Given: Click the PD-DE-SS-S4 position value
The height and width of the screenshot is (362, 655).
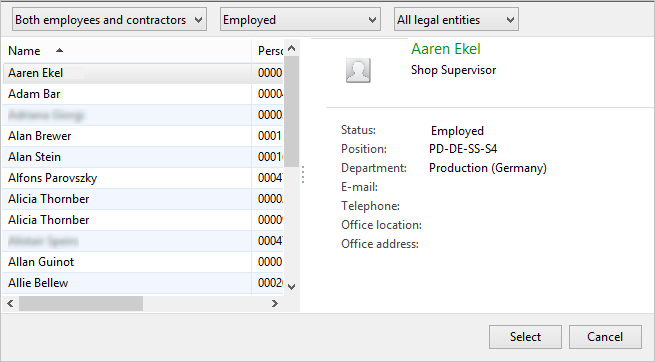Looking at the screenshot, I should (463, 149).
